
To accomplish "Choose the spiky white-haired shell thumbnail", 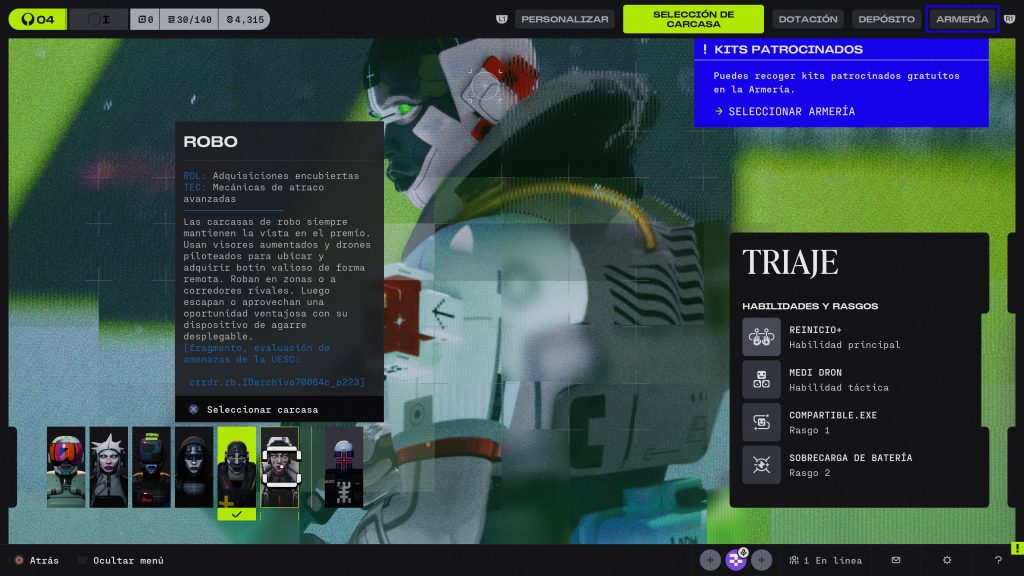I will 109,467.
